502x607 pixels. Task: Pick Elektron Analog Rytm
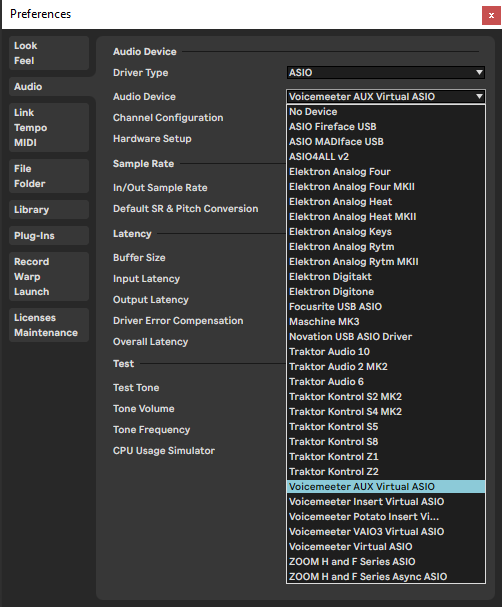386,247
